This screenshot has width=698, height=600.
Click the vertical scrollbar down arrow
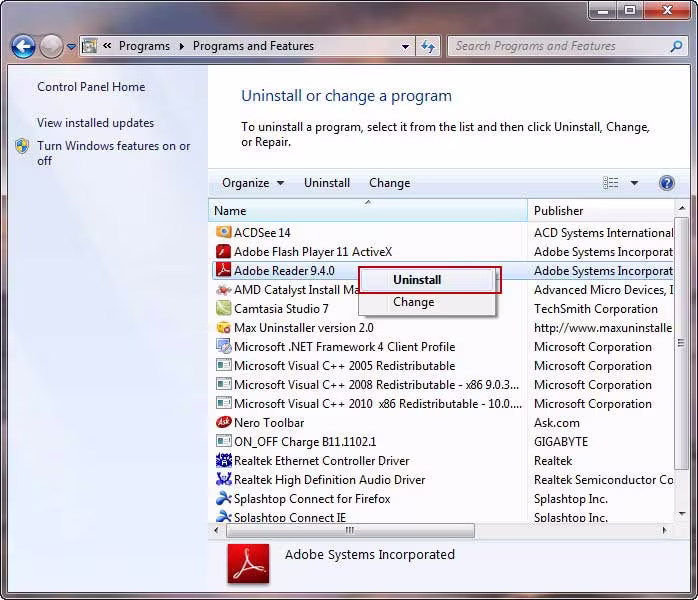click(682, 514)
